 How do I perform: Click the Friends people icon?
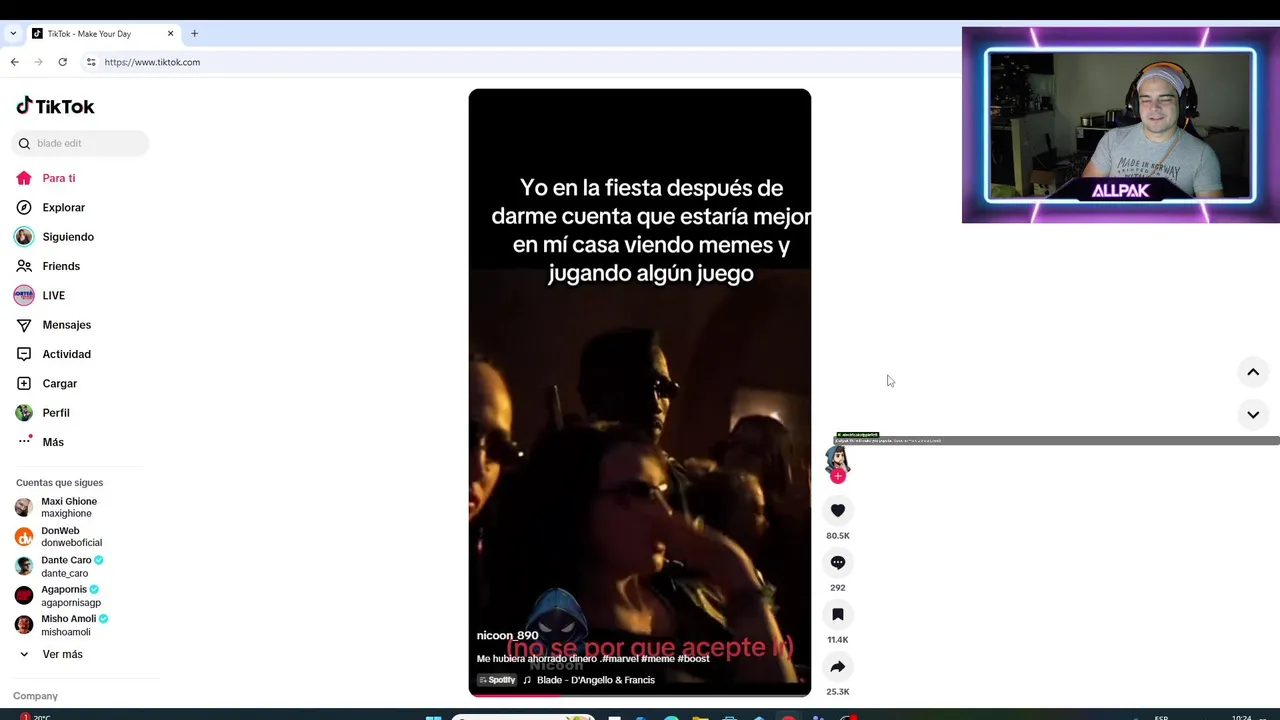click(24, 266)
